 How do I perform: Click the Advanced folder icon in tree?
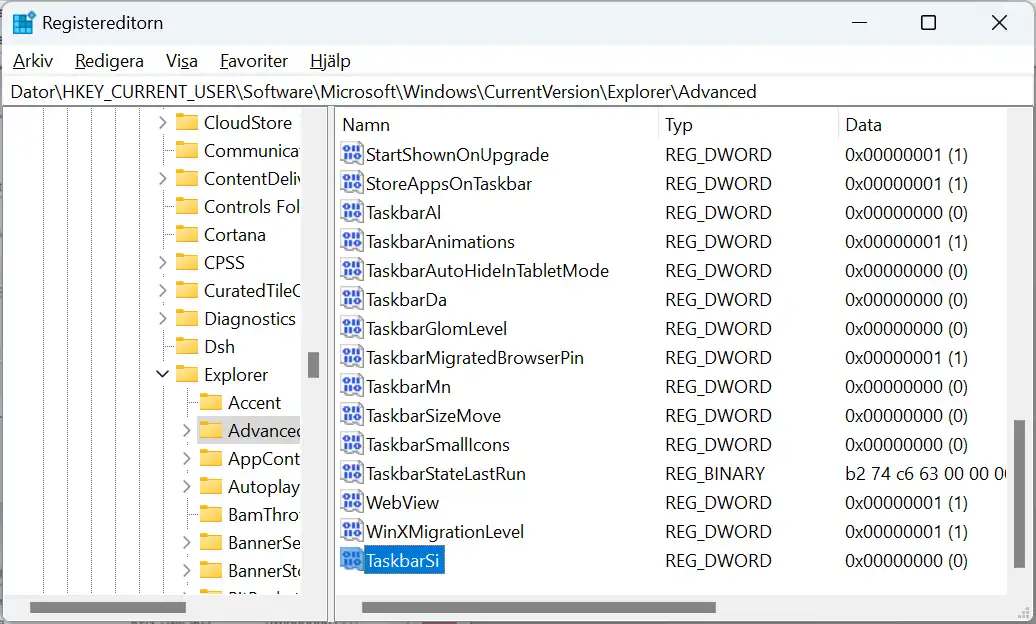211,430
